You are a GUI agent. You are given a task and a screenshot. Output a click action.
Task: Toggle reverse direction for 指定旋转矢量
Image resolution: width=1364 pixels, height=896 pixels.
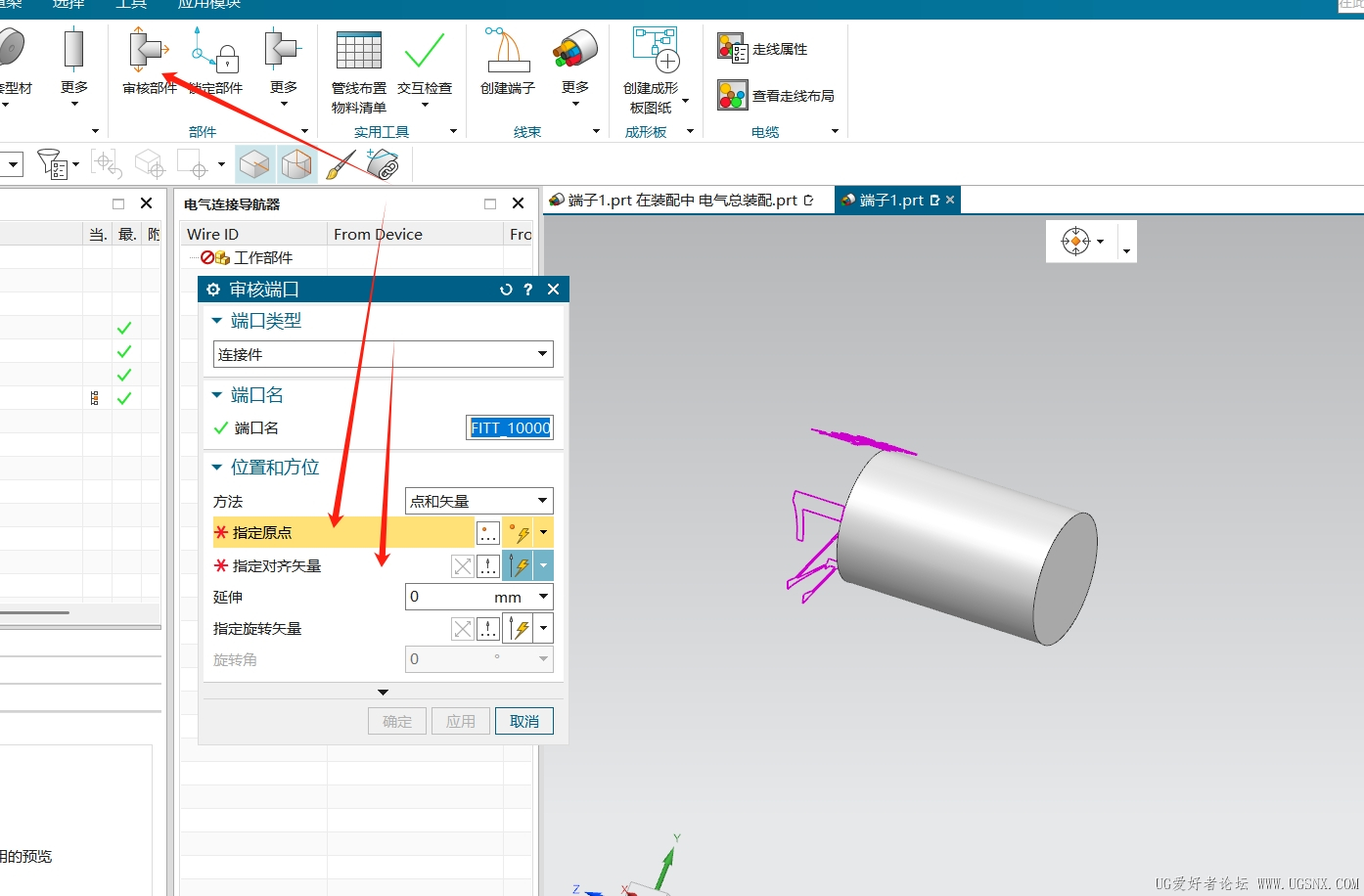(x=462, y=629)
